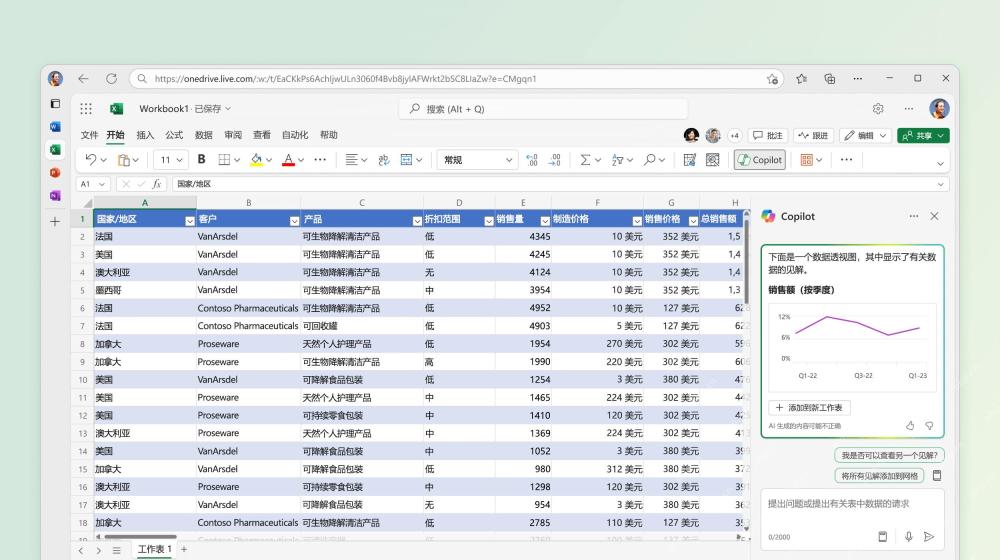Click the Copilot button in ribbon
Image resolution: width=1000 pixels, height=560 pixels.
click(x=760, y=160)
